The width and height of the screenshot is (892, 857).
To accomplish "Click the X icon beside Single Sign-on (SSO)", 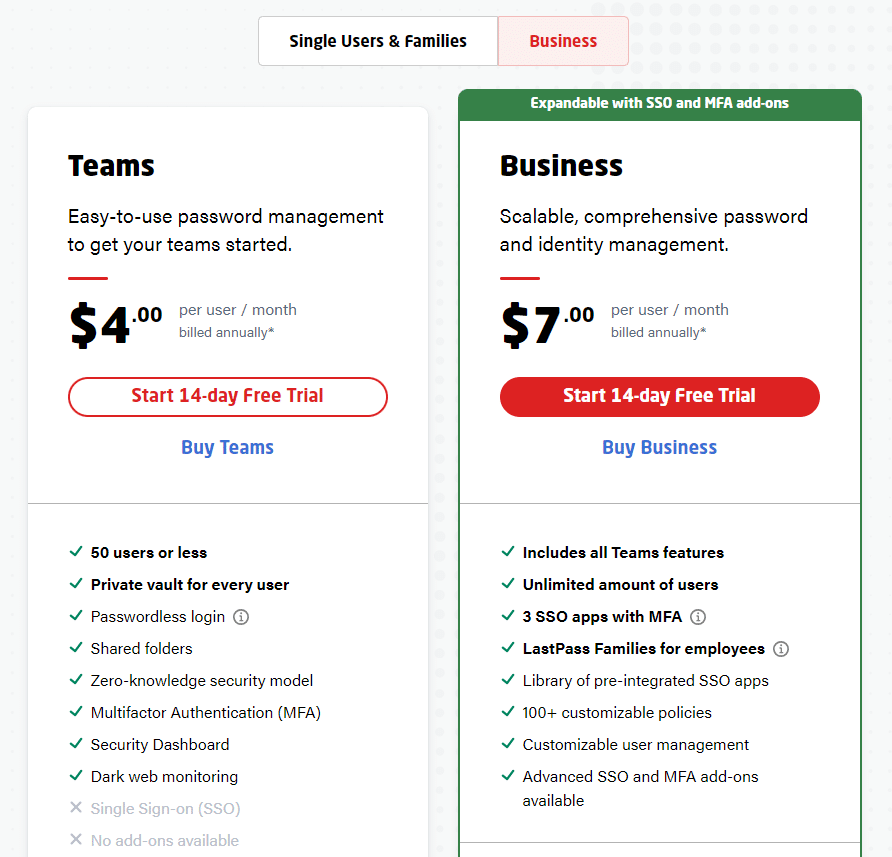I will pos(76,807).
